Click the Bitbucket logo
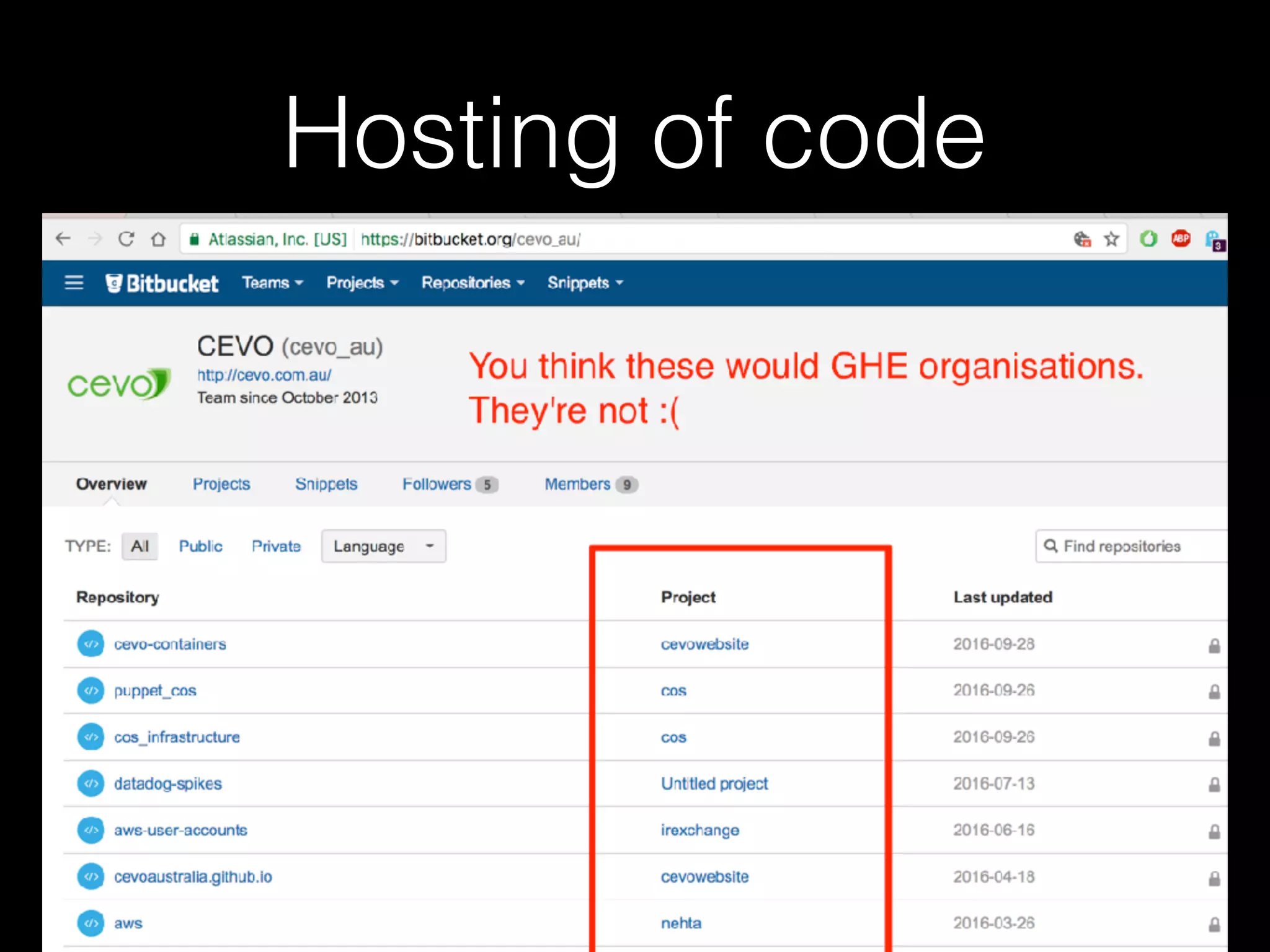This screenshot has height=952, width=1270. point(162,283)
